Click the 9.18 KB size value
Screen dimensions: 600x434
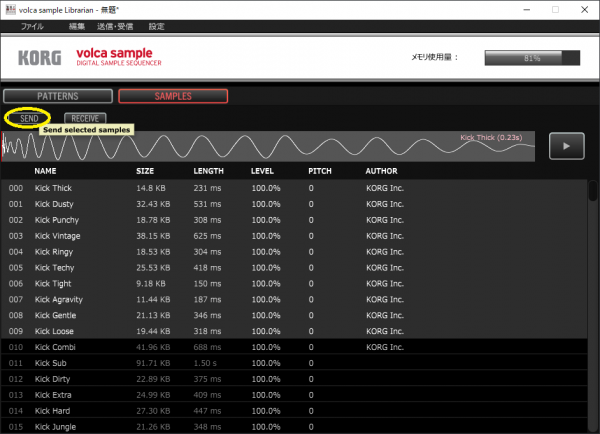[151, 284]
